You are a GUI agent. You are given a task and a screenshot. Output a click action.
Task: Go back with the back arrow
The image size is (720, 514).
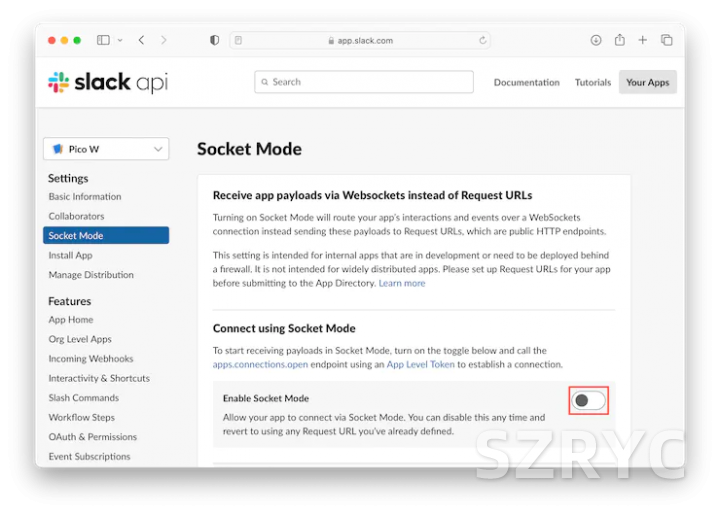click(x=141, y=40)
